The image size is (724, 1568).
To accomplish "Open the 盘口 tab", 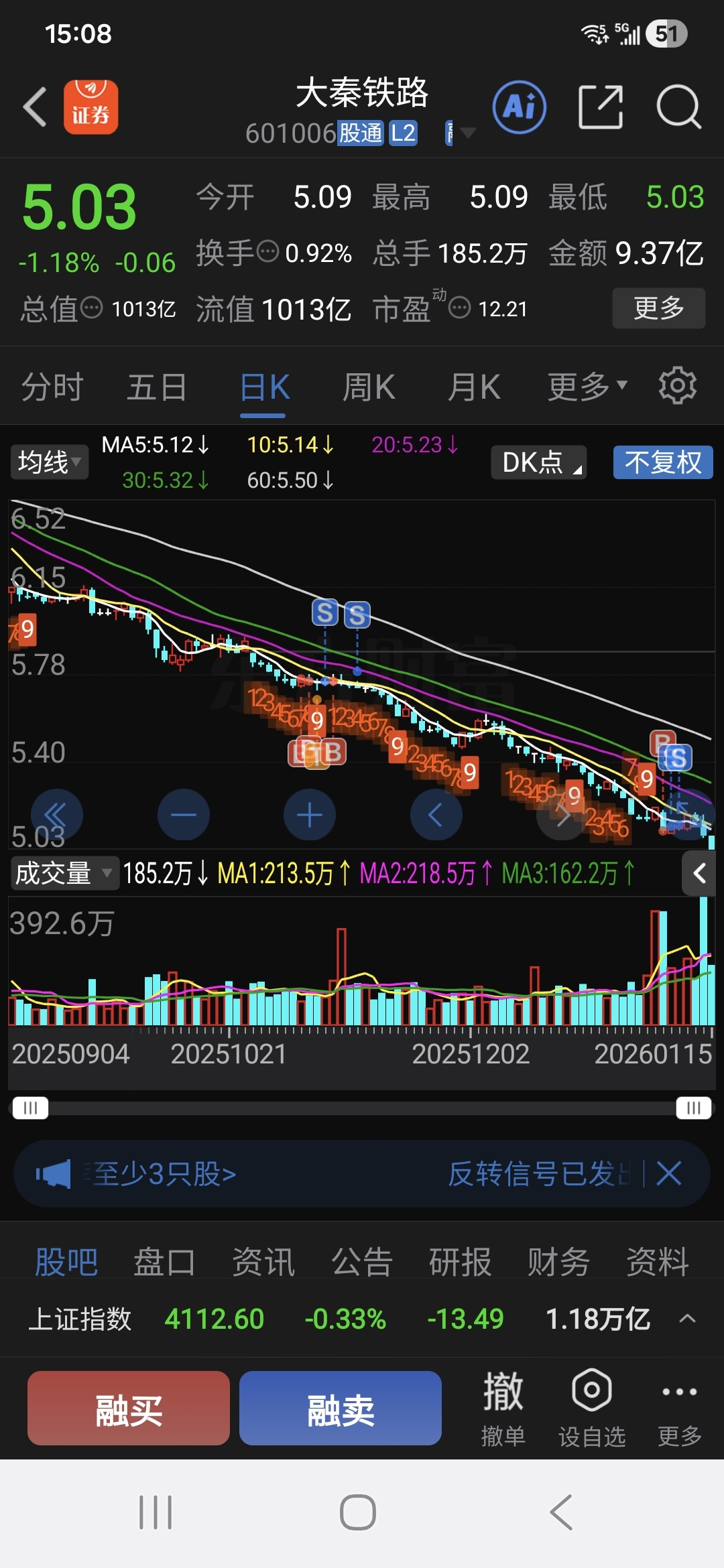I will point(164,1262).
